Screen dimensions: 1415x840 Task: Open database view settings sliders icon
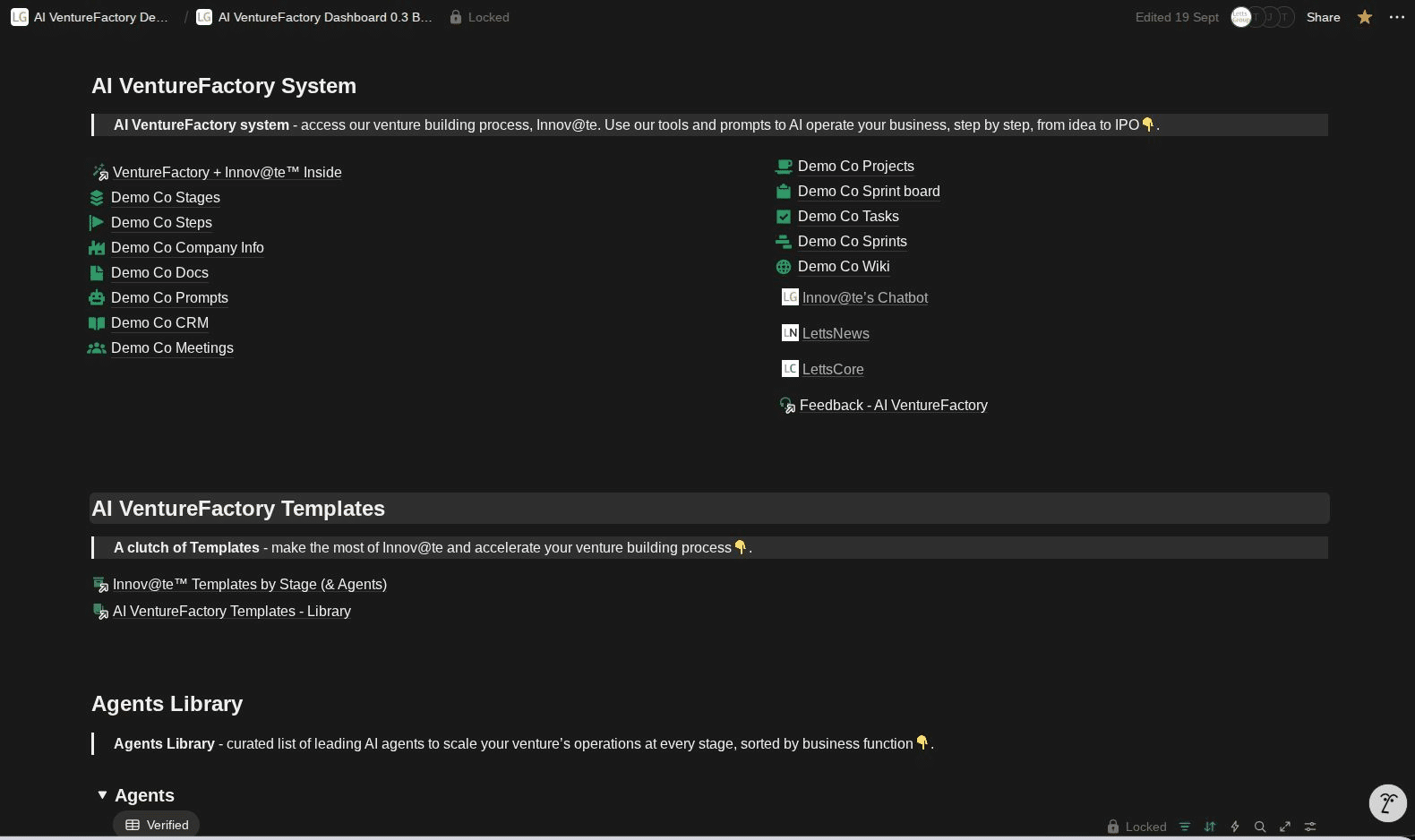[1310, 827]
